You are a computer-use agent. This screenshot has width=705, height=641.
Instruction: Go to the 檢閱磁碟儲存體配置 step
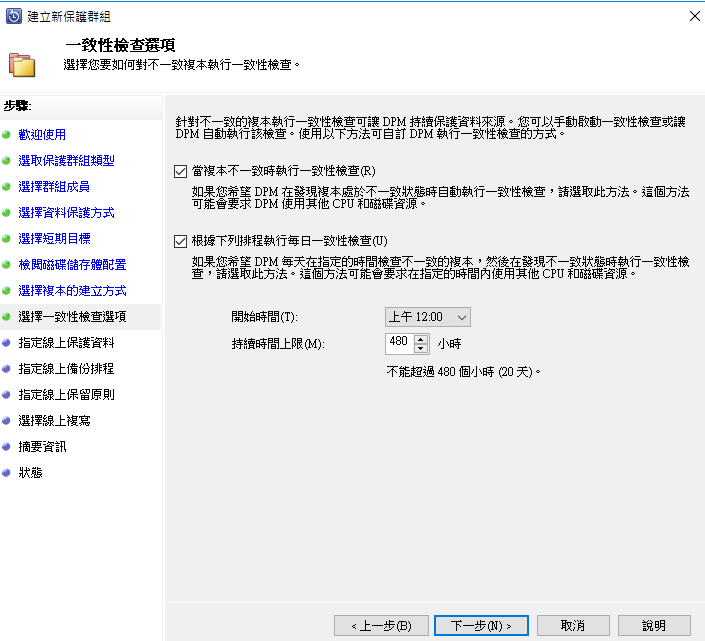coord(72,265)
